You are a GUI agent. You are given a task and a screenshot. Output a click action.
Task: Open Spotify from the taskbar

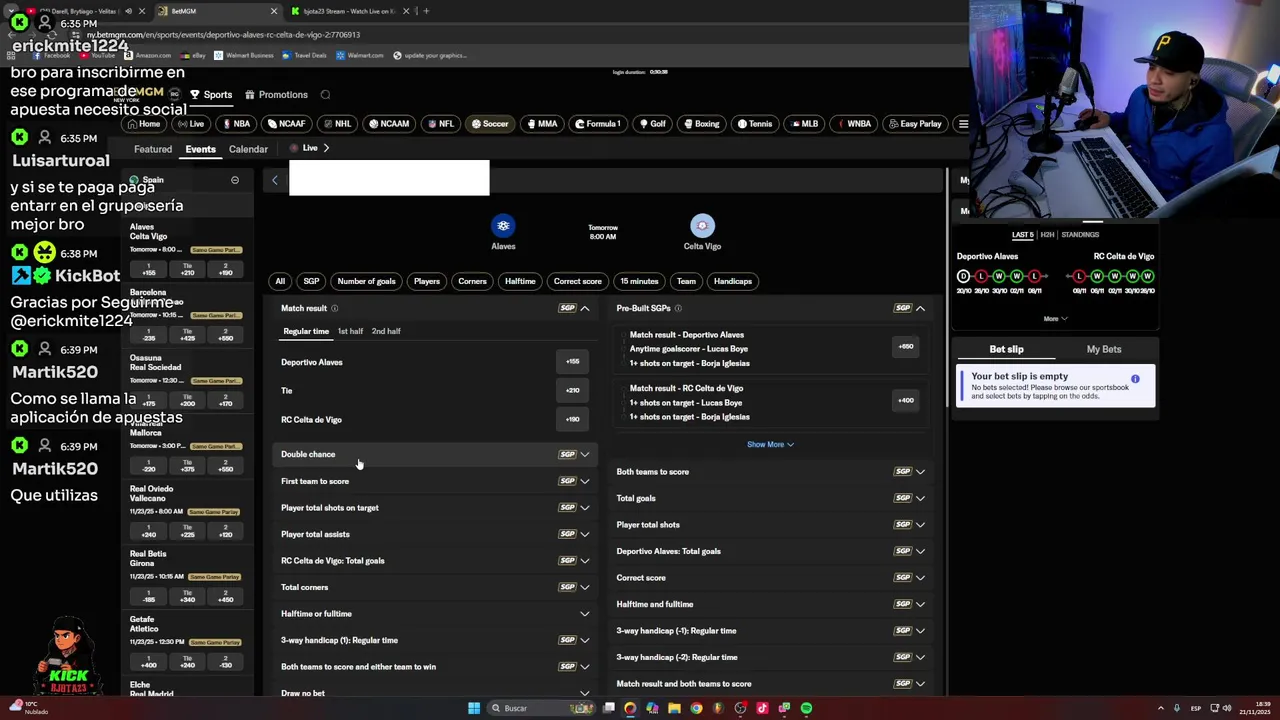(x=806, y=708)
